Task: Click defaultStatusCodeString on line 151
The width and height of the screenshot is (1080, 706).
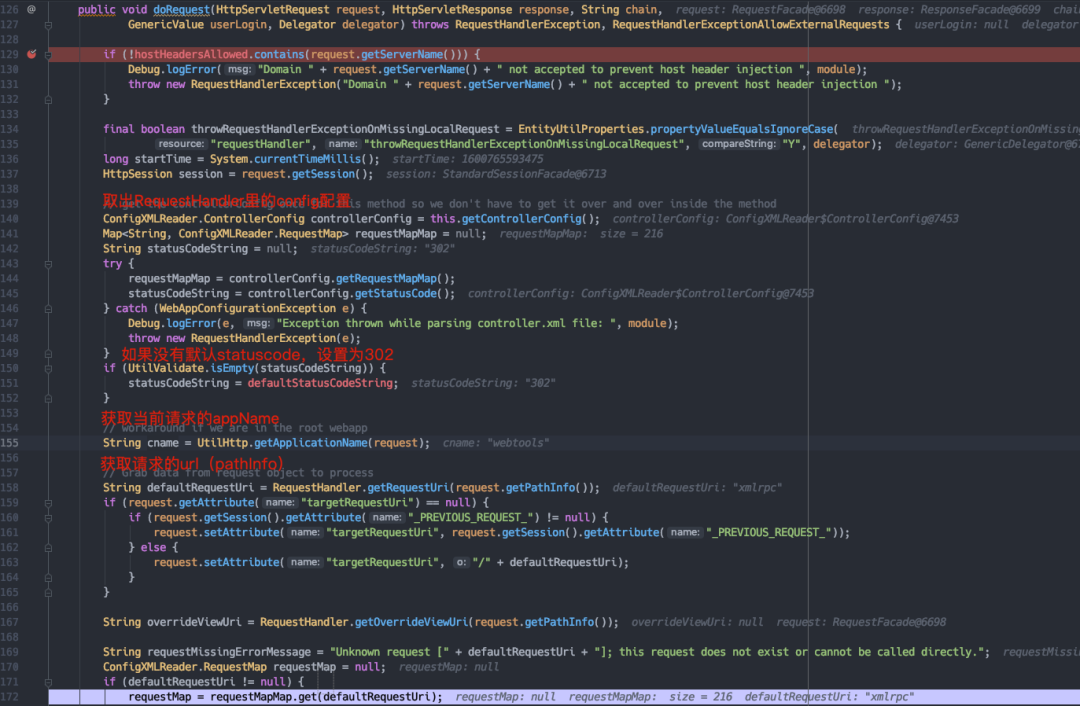Action: point(320,384)
